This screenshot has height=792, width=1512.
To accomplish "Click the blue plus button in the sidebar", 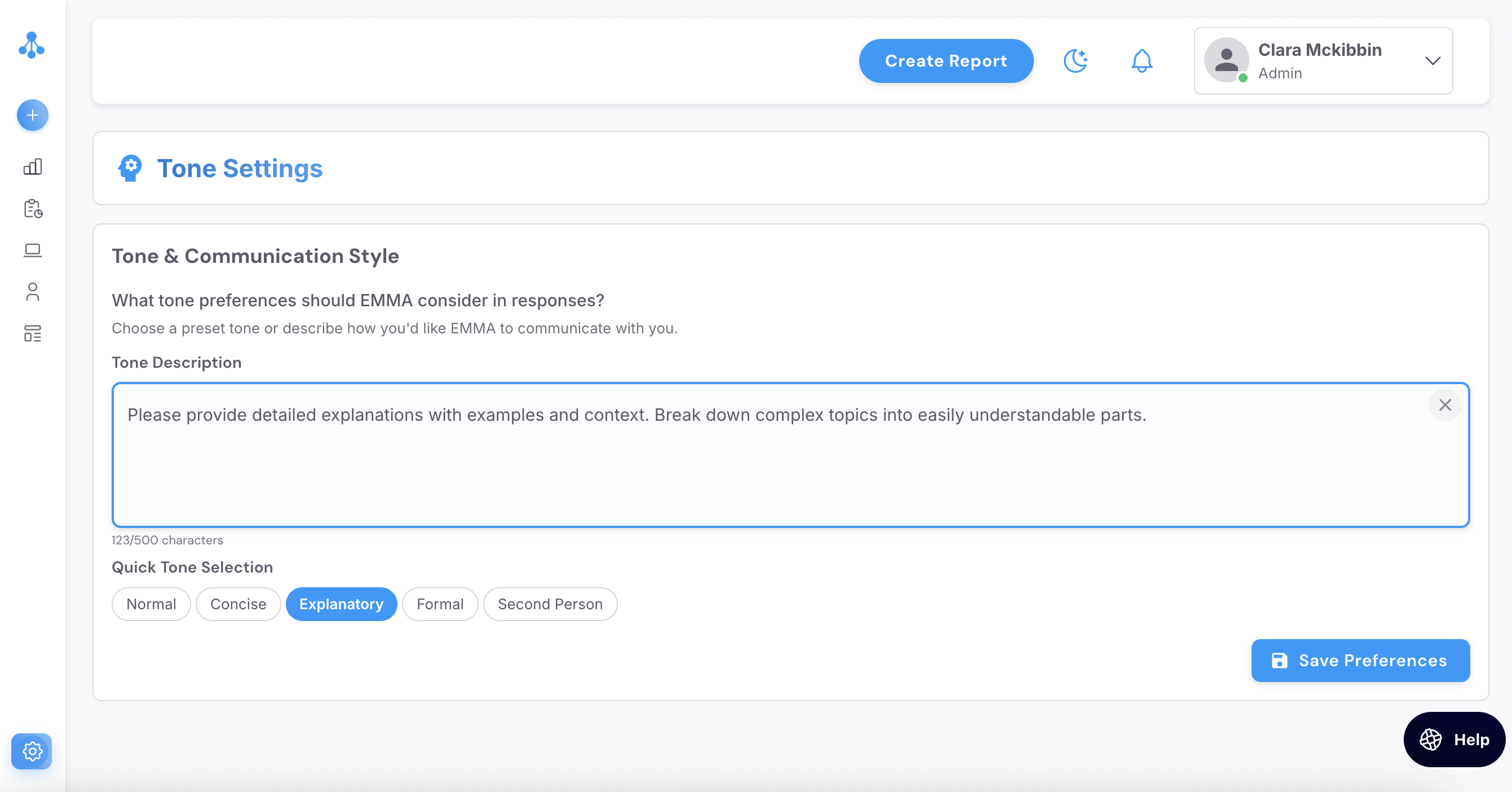I will (32, 115).
